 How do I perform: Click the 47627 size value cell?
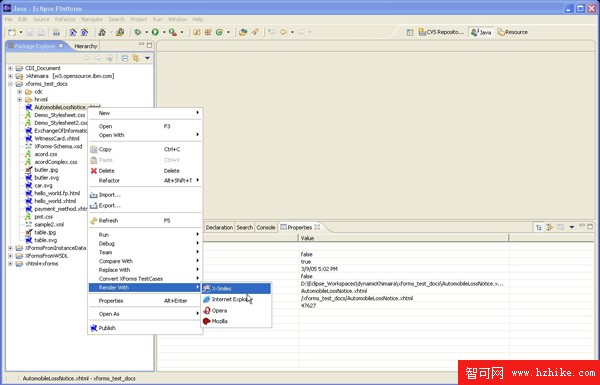(404, 305)
